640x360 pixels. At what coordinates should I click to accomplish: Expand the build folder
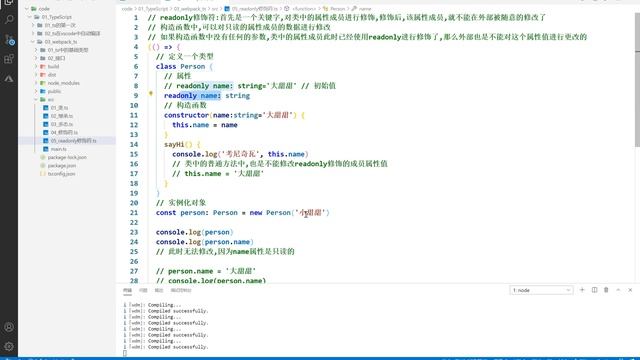click(x=36, y=67)
